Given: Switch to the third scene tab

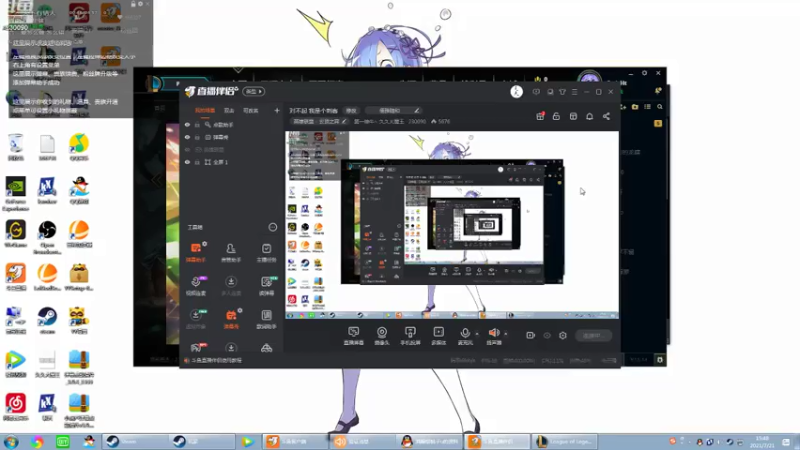Looking at the screenshot, I should click(251, 110).
